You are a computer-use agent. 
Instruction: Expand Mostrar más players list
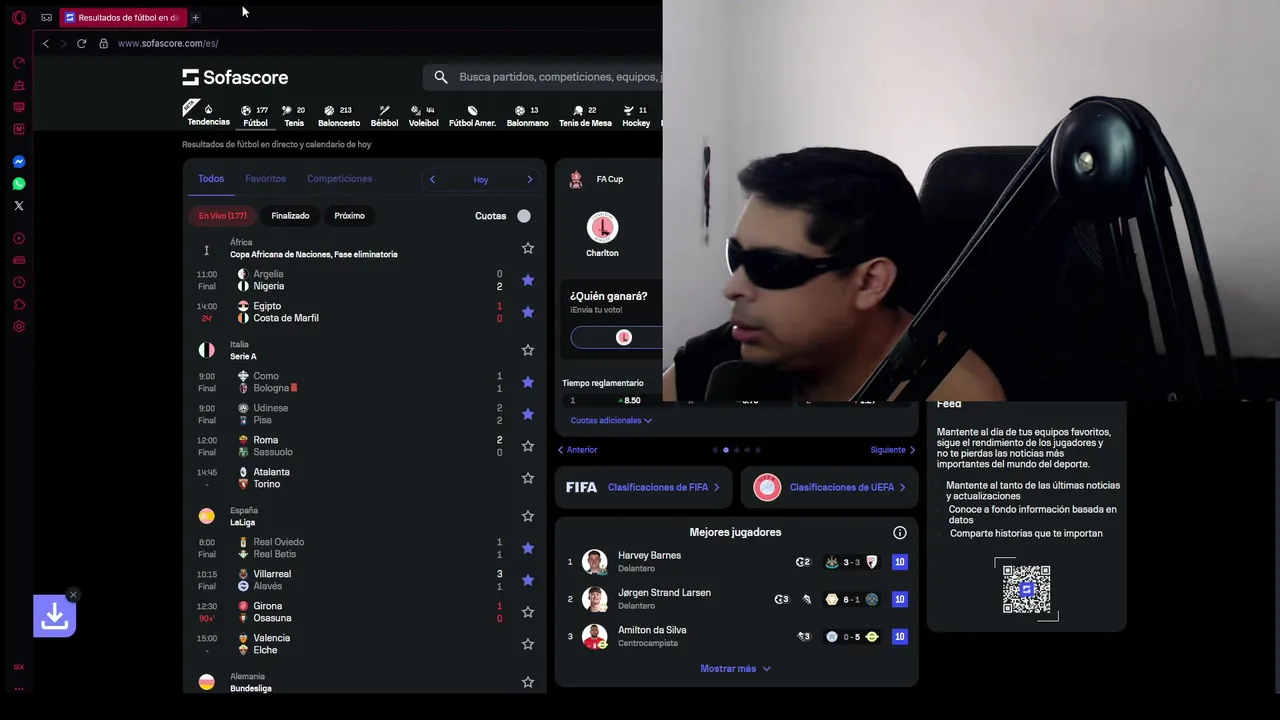(736, 669)
